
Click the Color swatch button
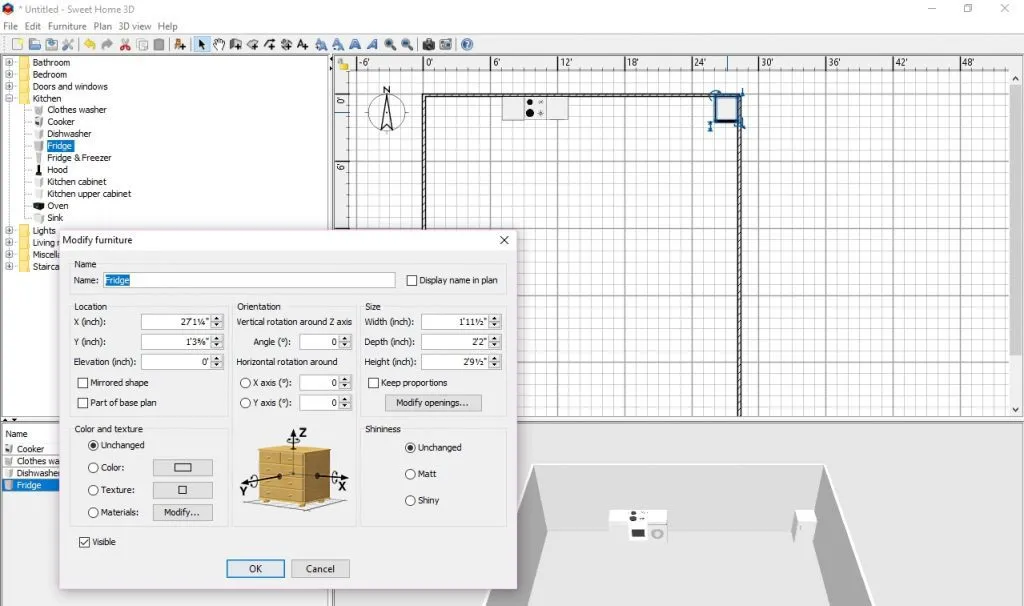tap(182, 468)
